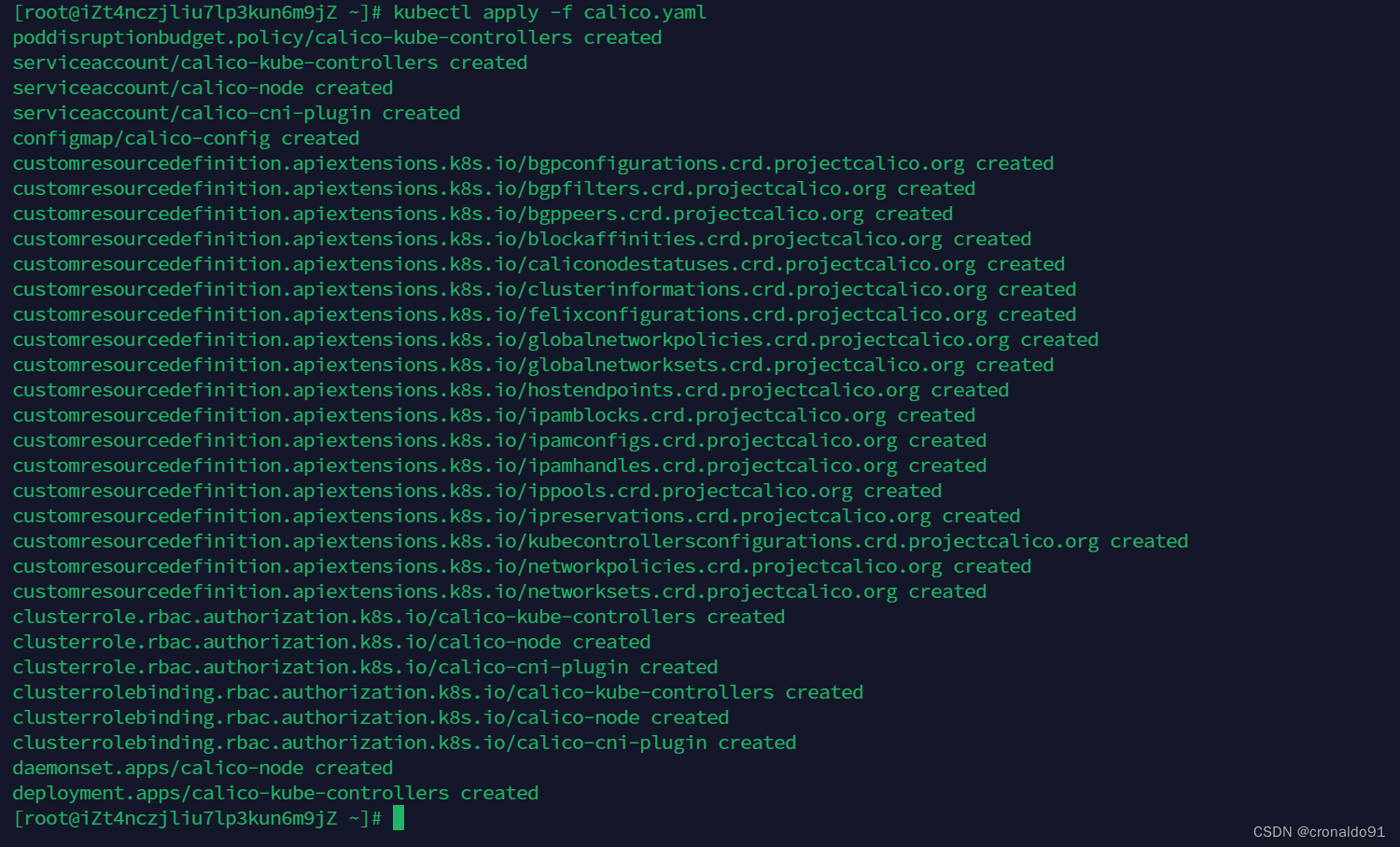Click the serviceaccount/calico-cni-plugin created line
The height and width of the screenshot is (847, 1400).
(x=236, y=113)
